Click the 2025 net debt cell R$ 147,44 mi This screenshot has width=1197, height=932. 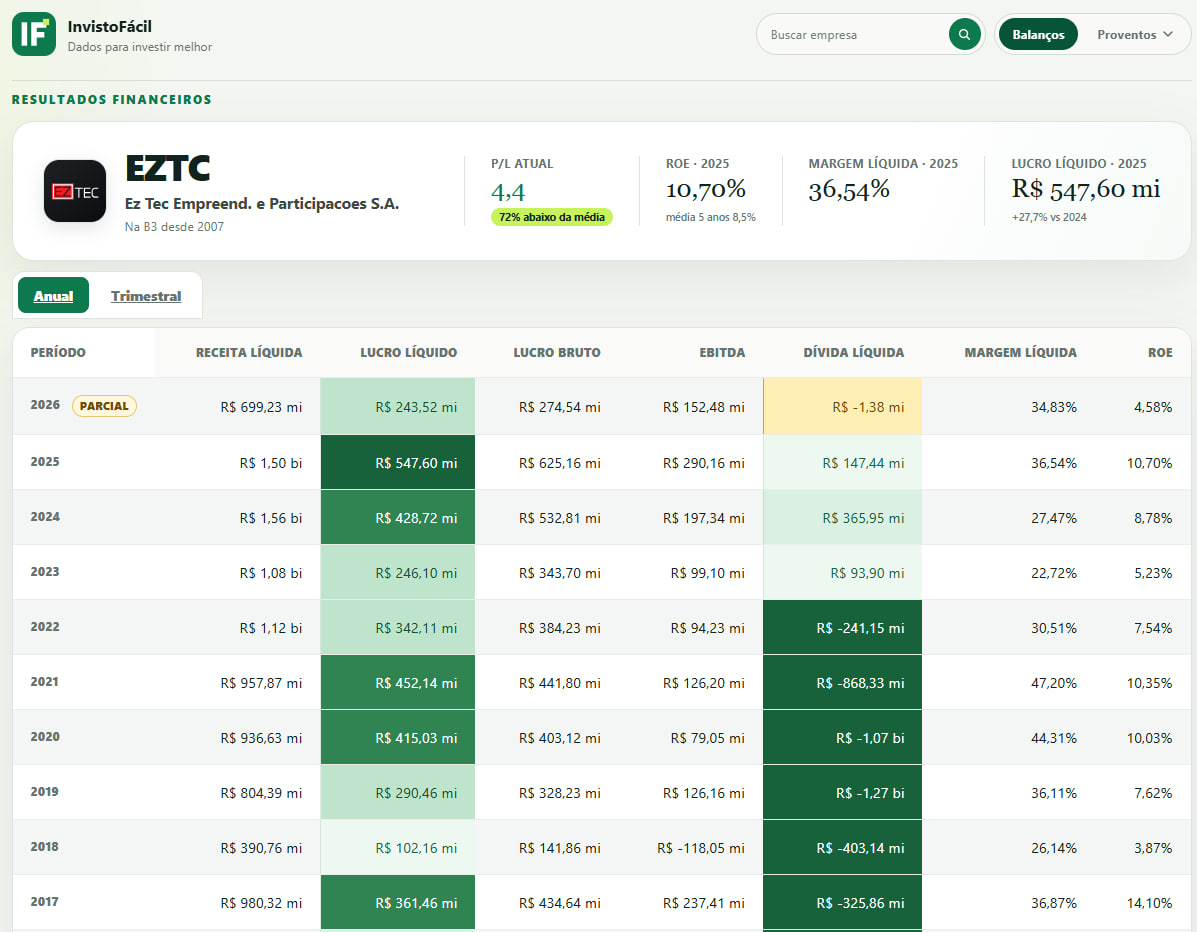pos(842,463)
